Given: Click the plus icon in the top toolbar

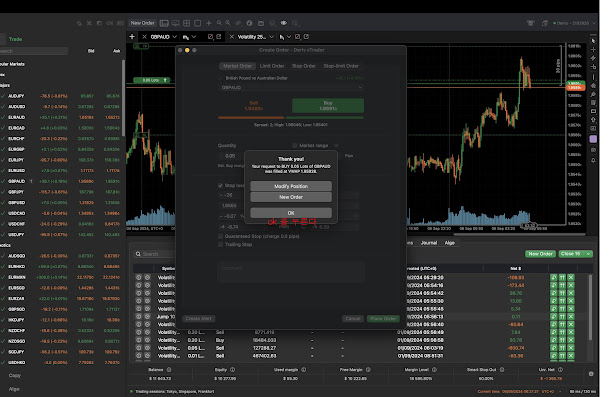Looking at the screenshot, I should [209, 23].
